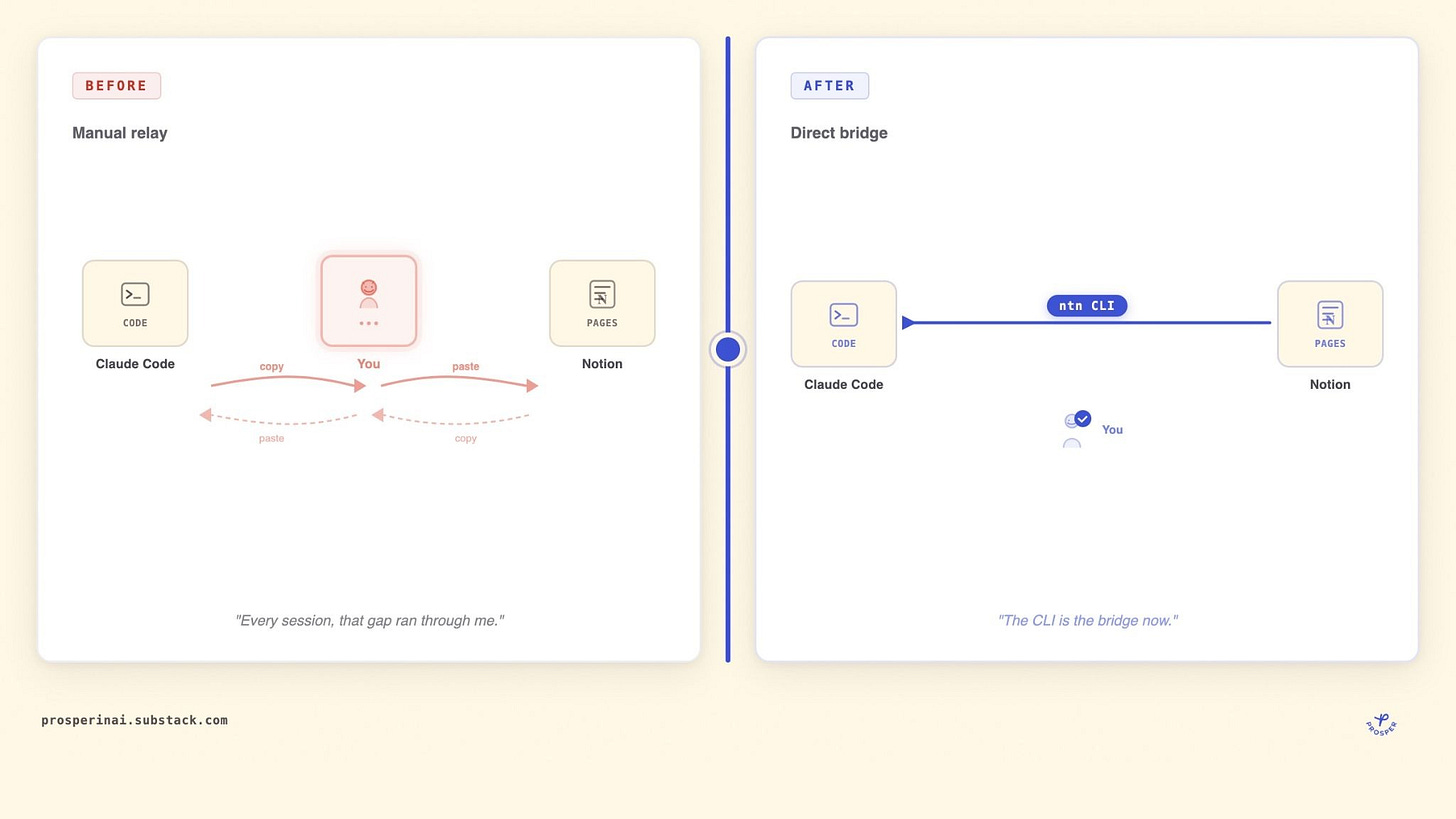
Task: Open the prosperinai.substack.com link
Action: (134, 720)
